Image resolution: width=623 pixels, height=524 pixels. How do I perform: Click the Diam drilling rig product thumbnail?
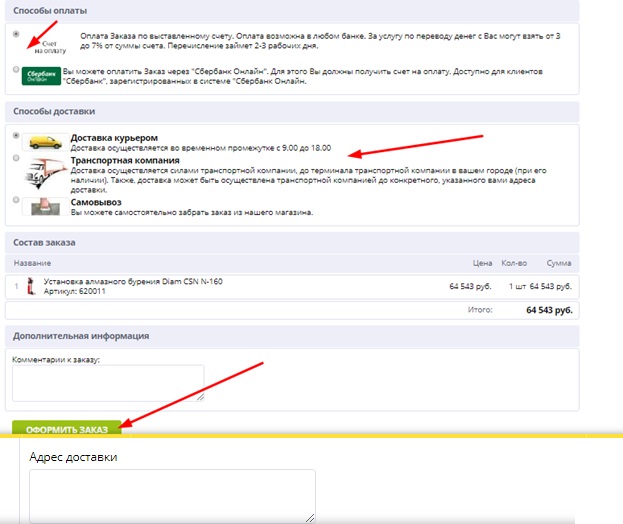click(x=31, y=286)
